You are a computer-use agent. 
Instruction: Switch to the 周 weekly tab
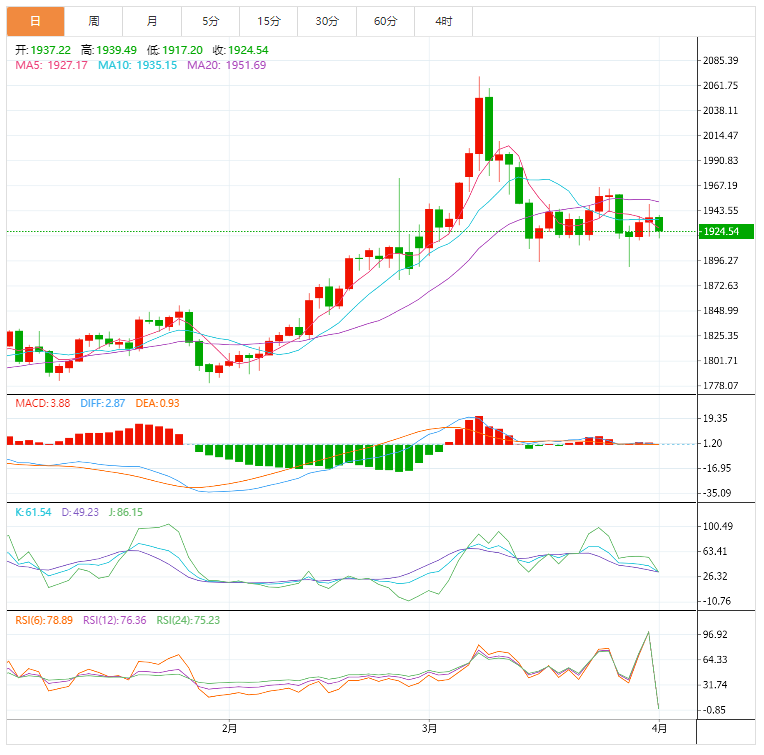(94, 21)
